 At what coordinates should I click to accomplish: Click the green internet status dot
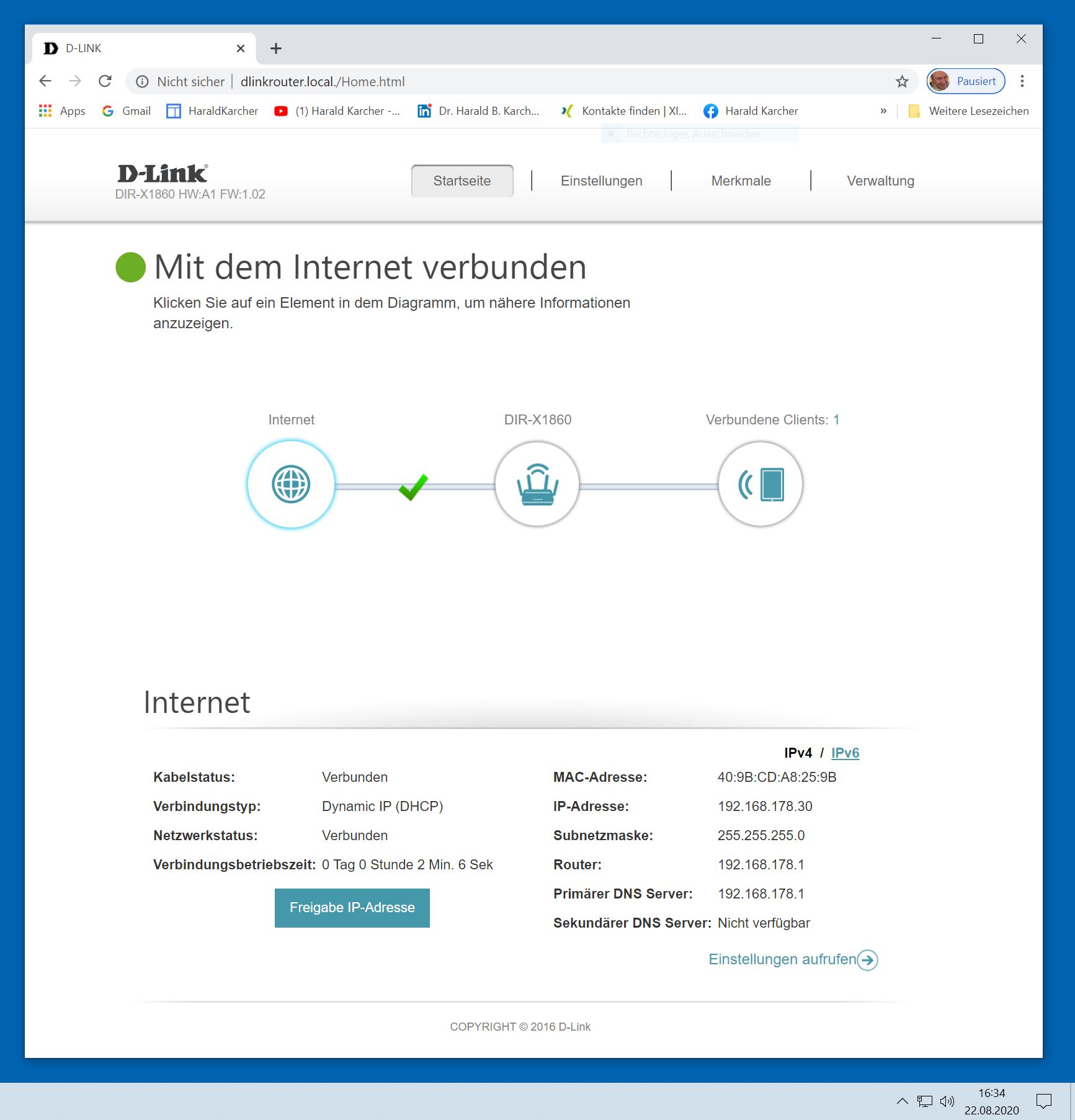coord(130,267)
